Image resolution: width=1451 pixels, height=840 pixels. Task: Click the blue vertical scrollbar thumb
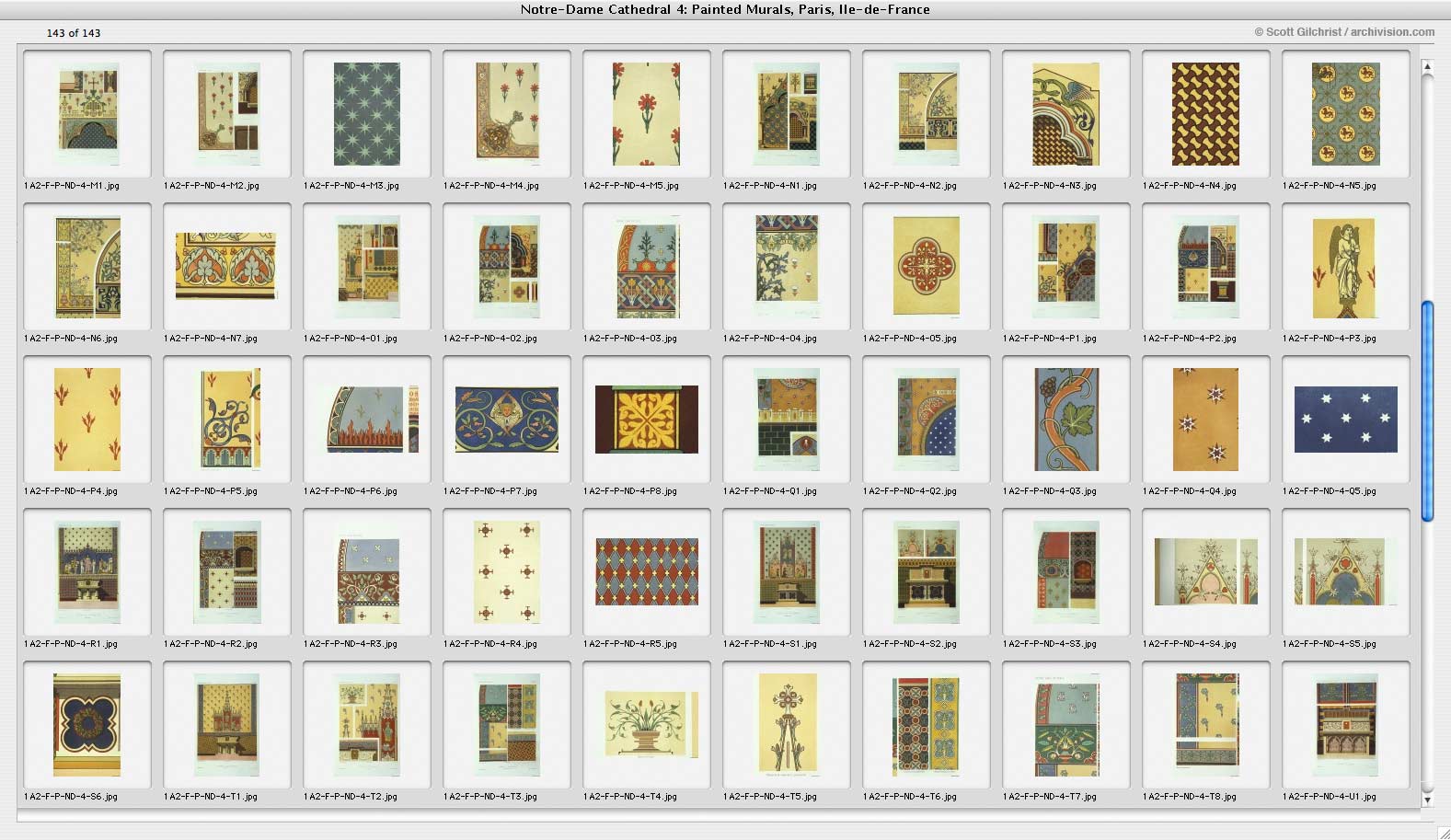(1428, 411)
